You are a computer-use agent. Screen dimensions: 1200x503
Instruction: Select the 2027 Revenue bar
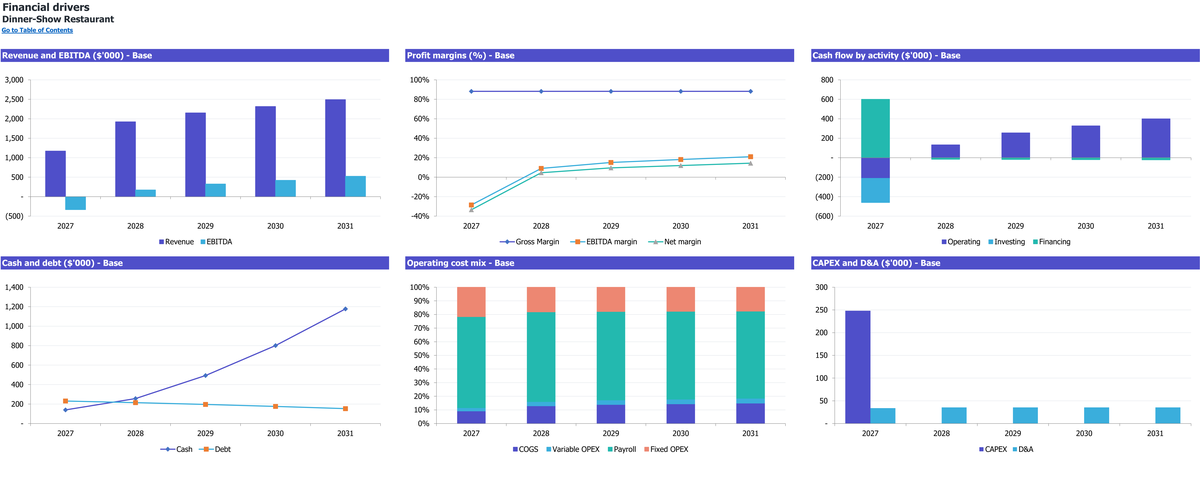tap(55, 173)
